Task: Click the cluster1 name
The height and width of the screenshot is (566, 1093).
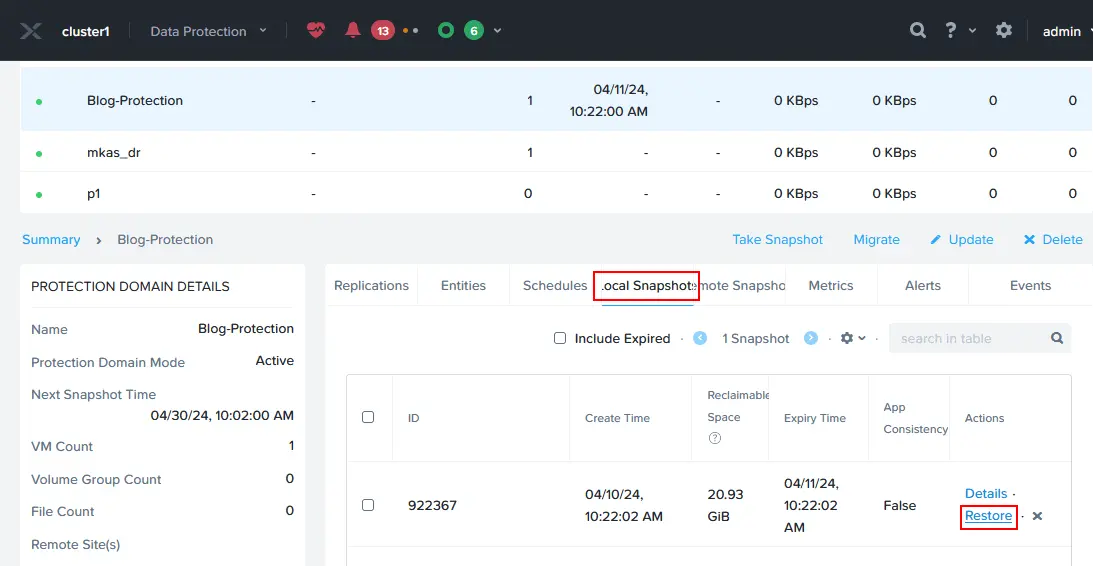Action: click(x=85, y=31)
